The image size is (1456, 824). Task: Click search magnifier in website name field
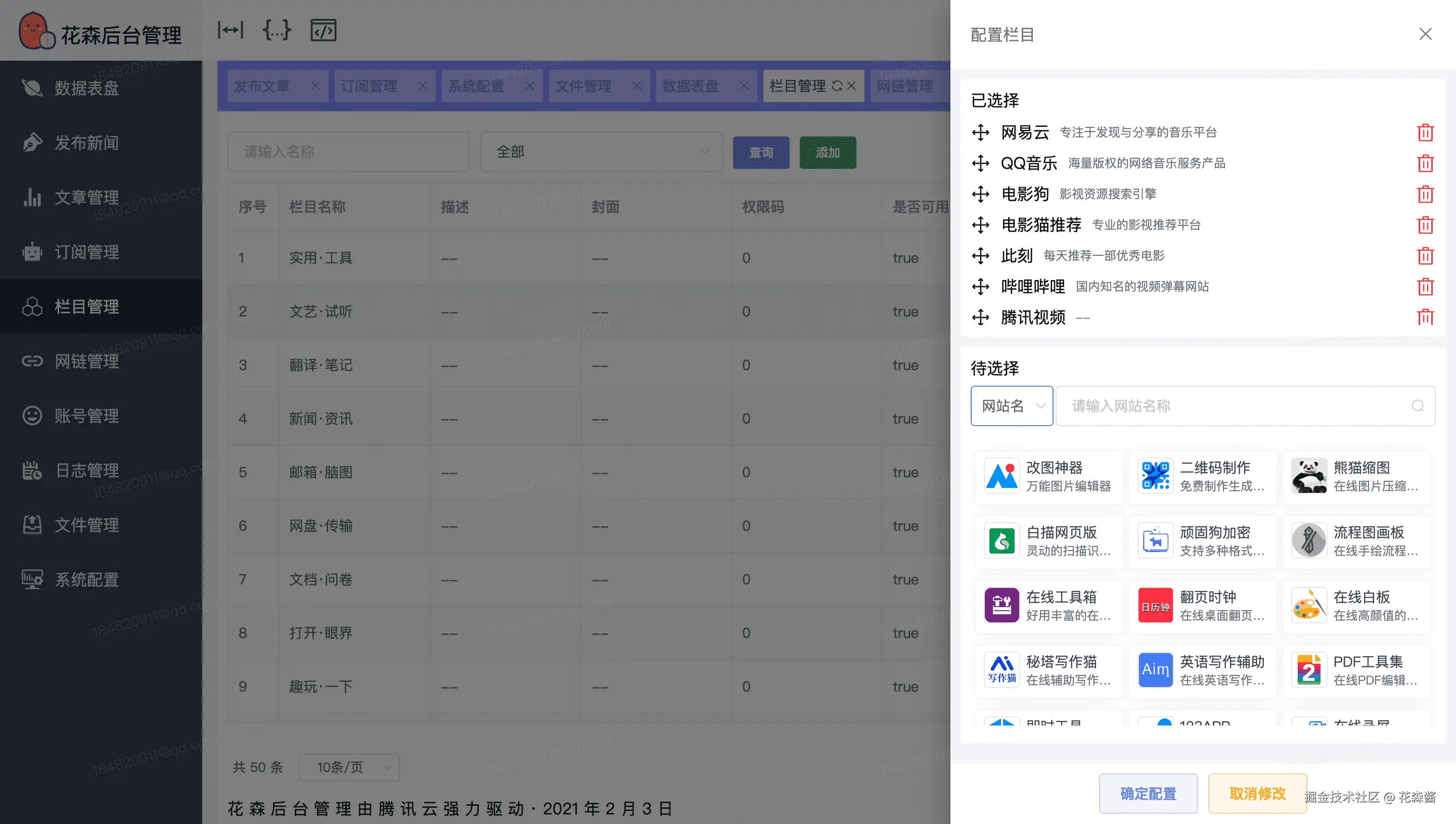(x=1417, y=406)
